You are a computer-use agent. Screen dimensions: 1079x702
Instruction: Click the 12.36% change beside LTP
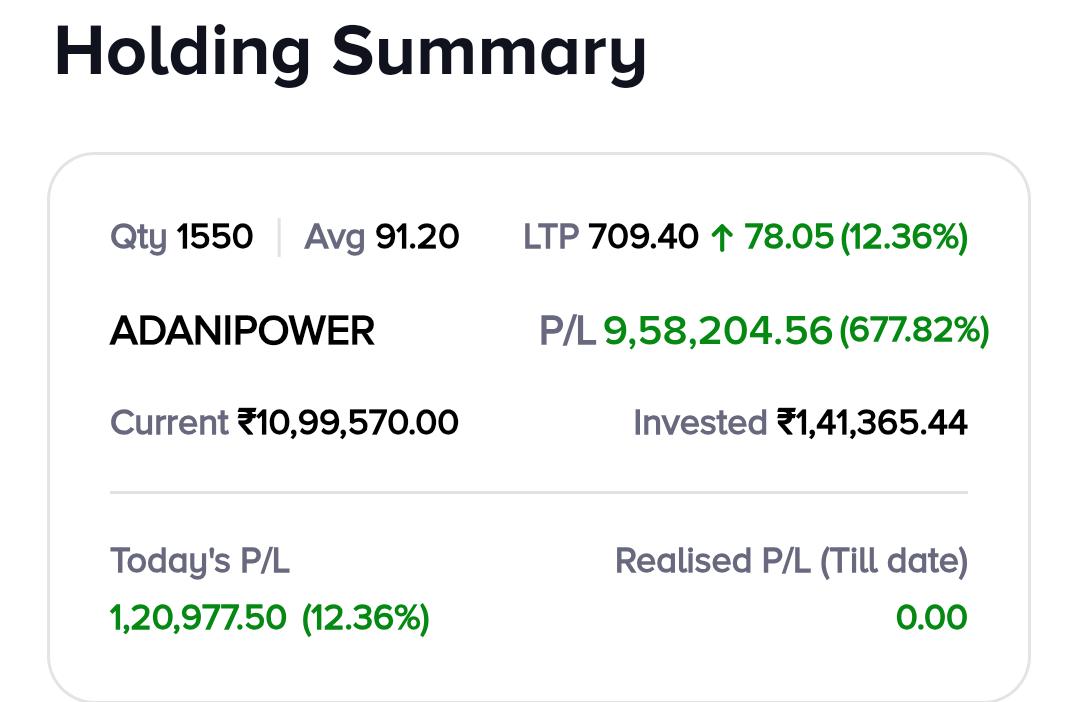pos(904,238)
